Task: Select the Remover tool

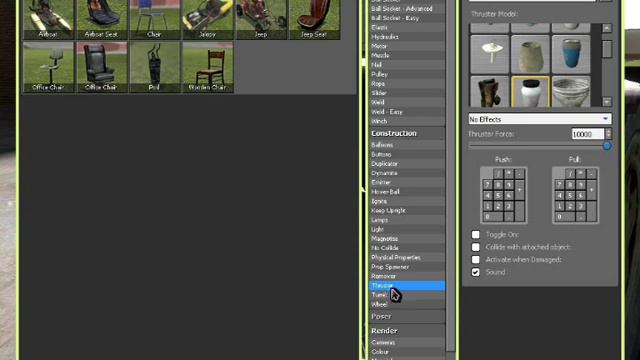Action: pyautogui.click(x=407, y=276)
